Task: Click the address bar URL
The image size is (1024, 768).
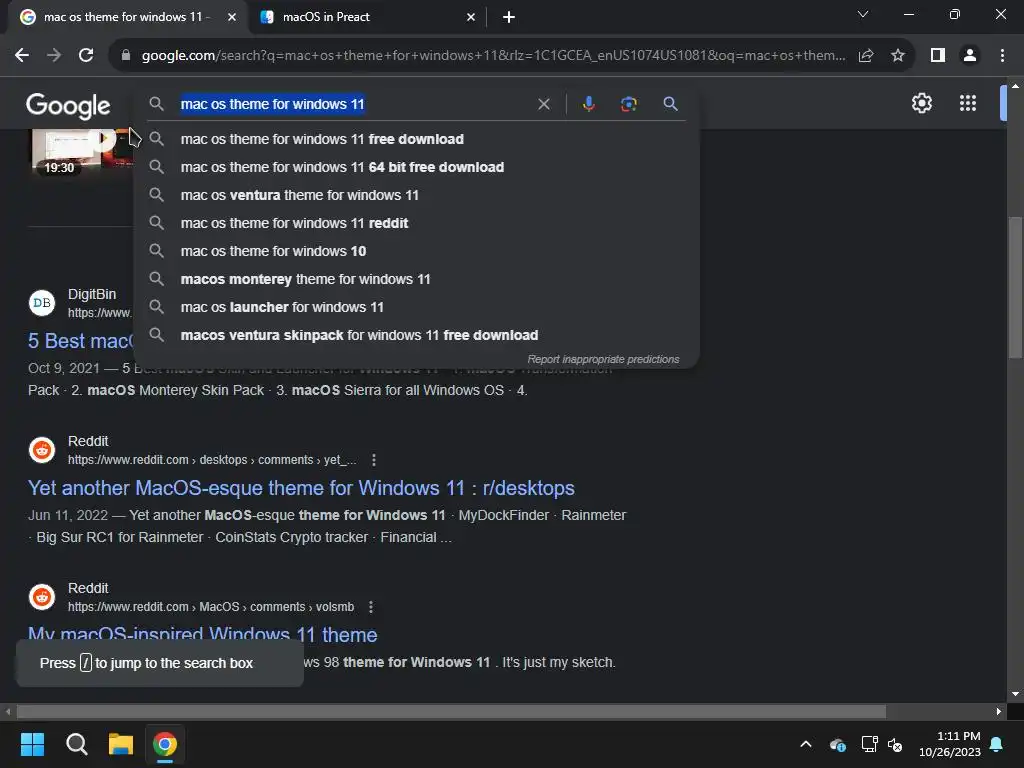Action: click(x=493, y=56)
